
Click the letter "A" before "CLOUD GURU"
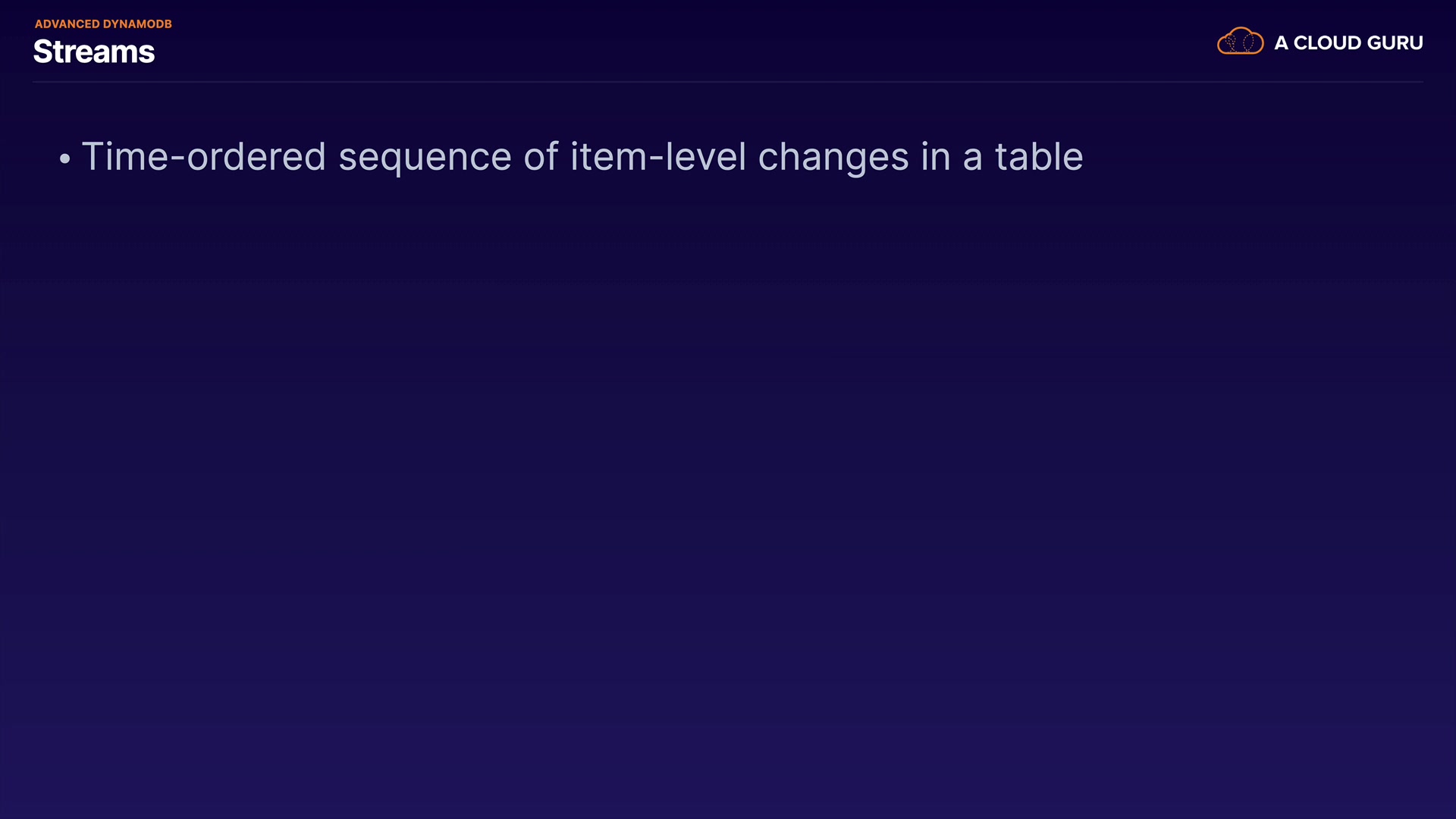(1281, 43)
